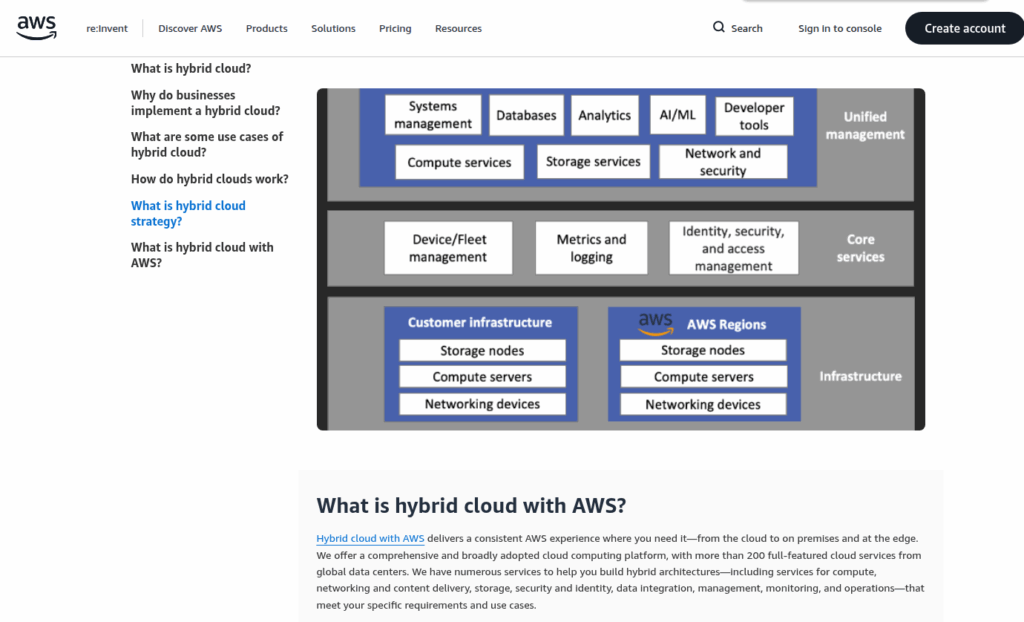Click the AWS smile logo in the top navigation
Viewport: 1024px width, 622px height.
point(36,28)
